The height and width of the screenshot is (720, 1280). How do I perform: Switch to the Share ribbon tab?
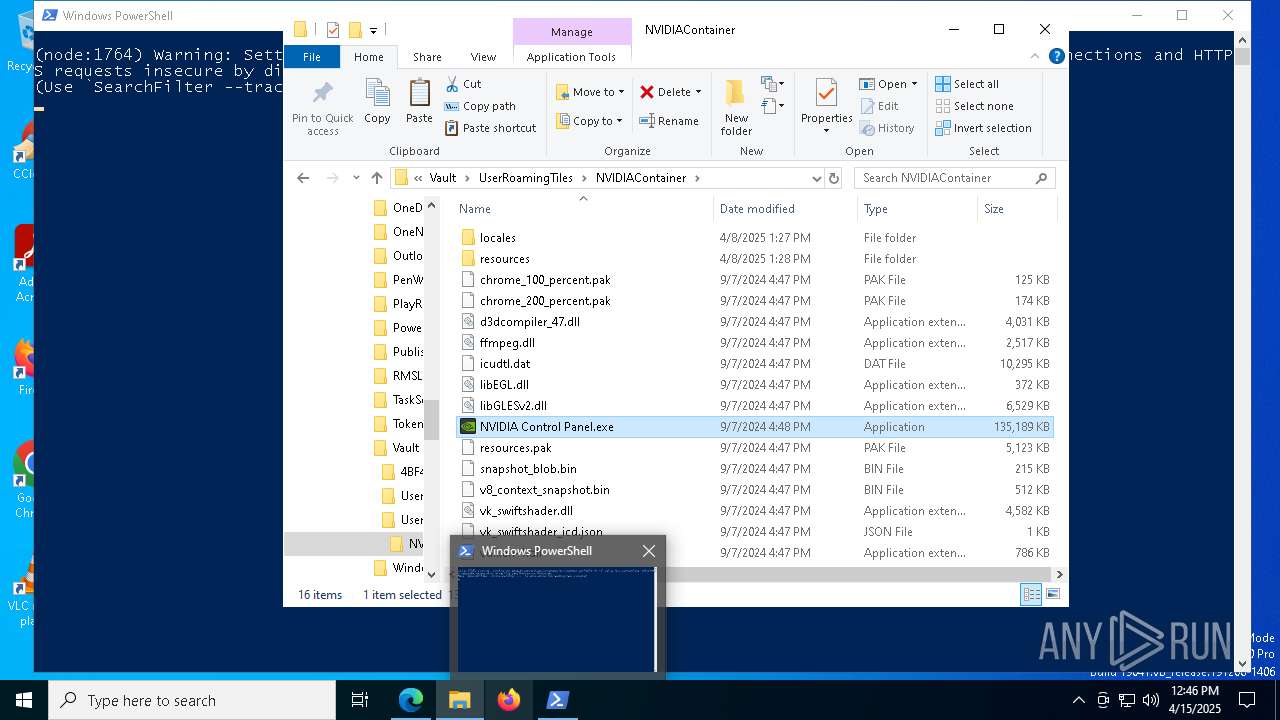(x=427, y=57)
